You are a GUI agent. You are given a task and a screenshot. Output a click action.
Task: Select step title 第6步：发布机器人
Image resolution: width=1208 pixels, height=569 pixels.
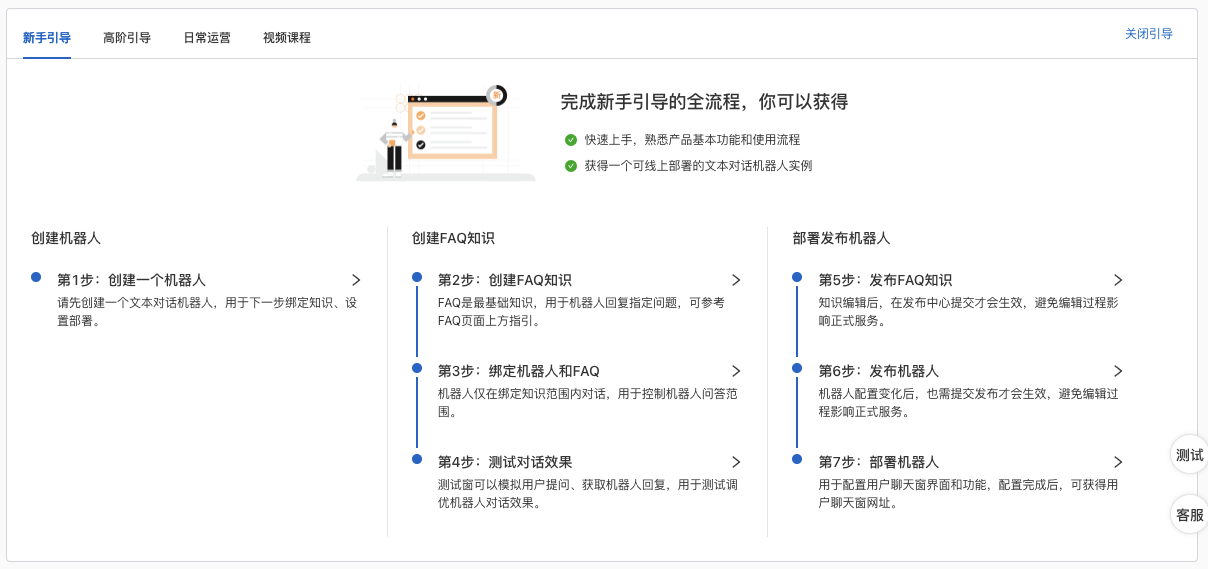tap(879, 371)
